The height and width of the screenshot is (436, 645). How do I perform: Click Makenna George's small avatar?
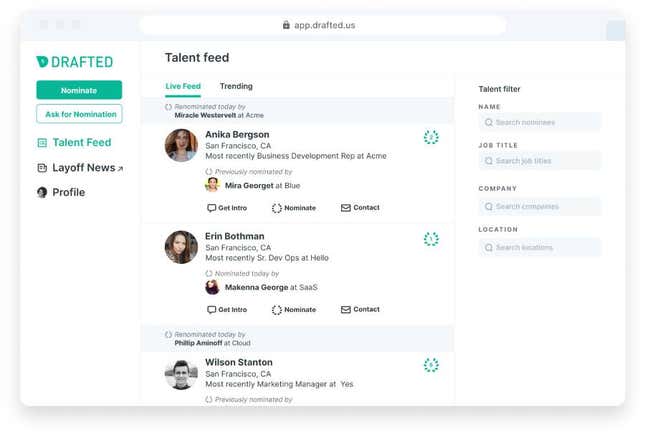pyautogui.click(x=212, y=287)
